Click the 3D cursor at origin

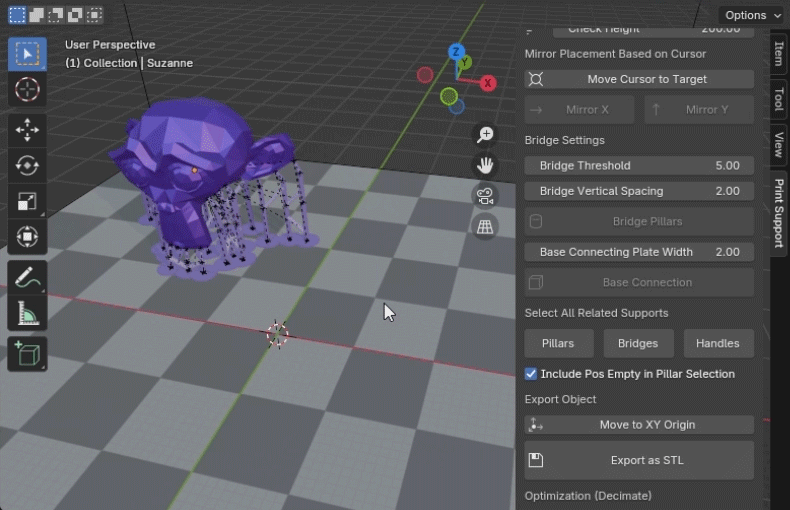(x=277, y=334)
